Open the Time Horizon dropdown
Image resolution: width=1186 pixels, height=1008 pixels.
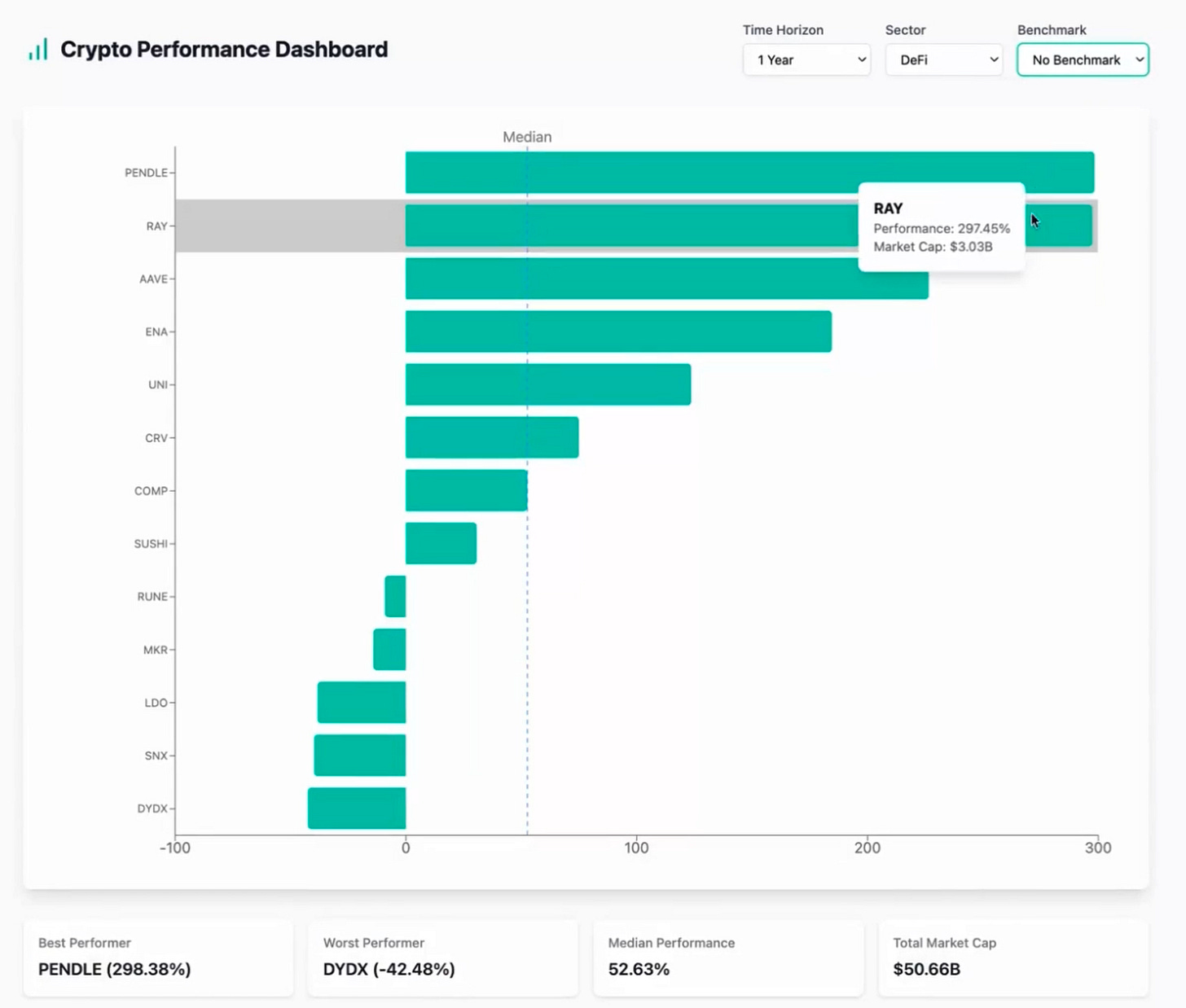(x=806, y=59)
